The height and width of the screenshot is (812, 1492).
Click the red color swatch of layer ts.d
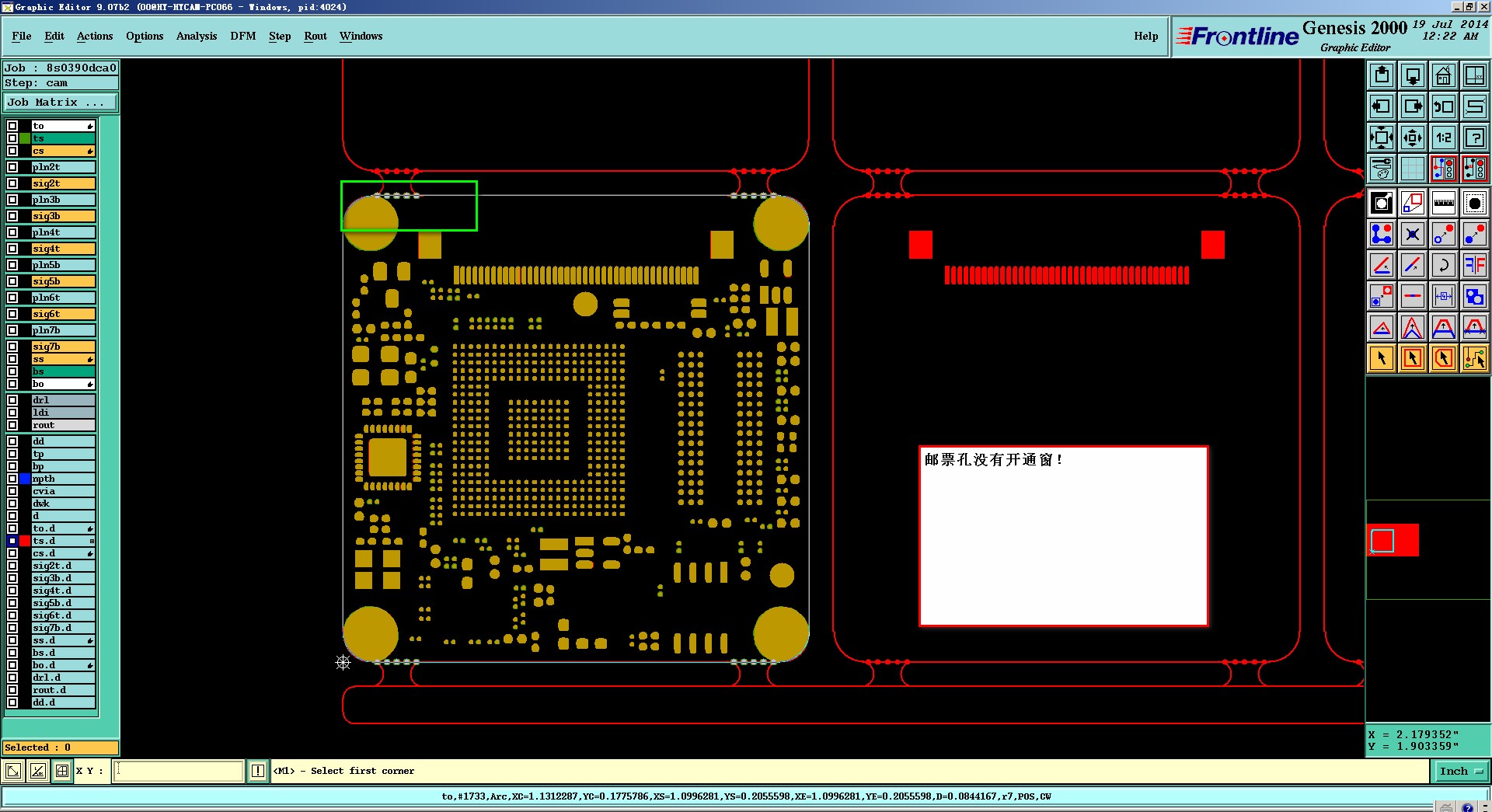25,541
